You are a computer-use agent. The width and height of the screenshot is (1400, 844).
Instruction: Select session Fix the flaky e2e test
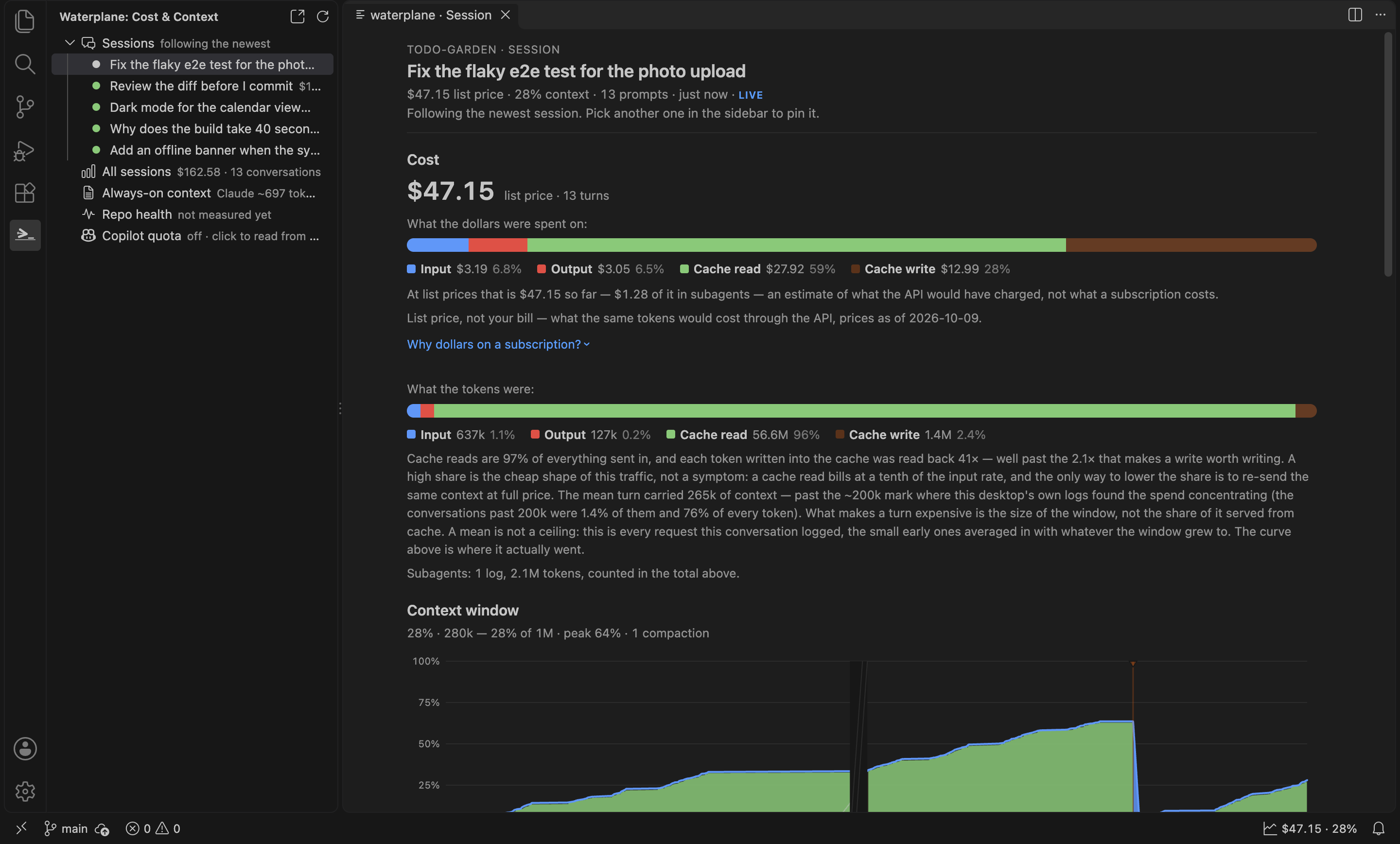click(192, 64)
